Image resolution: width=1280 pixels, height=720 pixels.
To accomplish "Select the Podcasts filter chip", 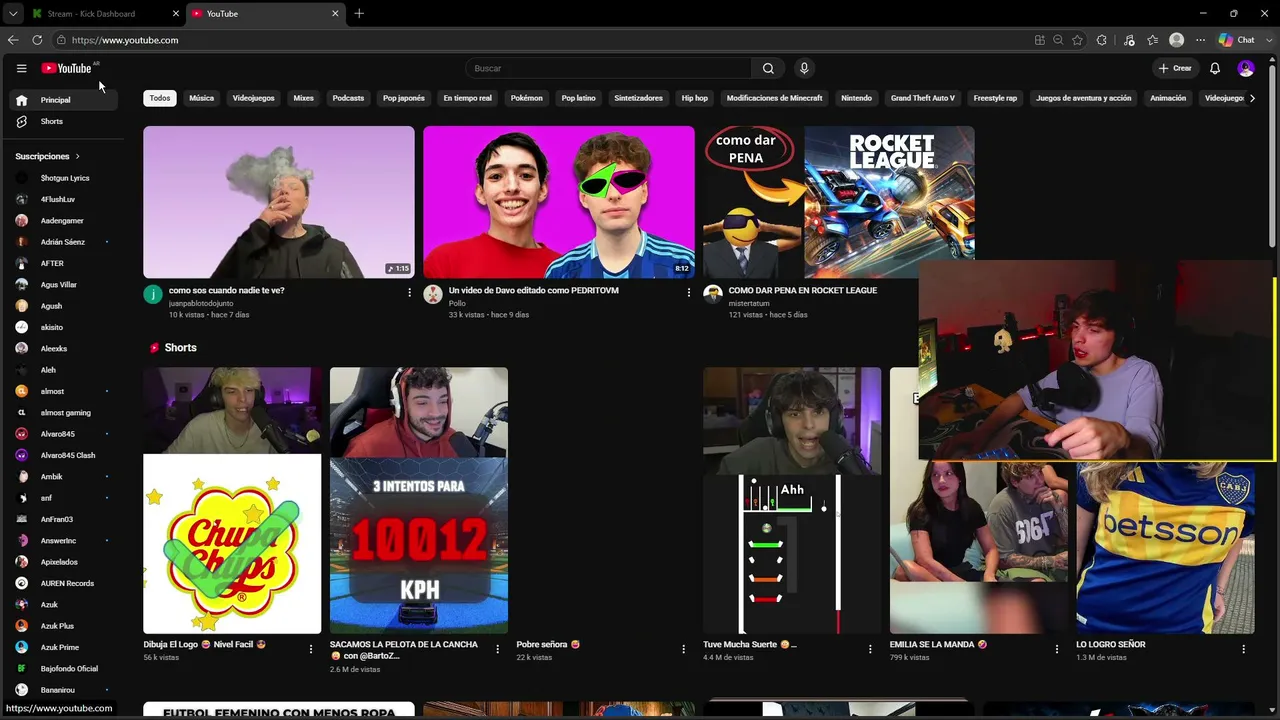I will click(348, 98).
